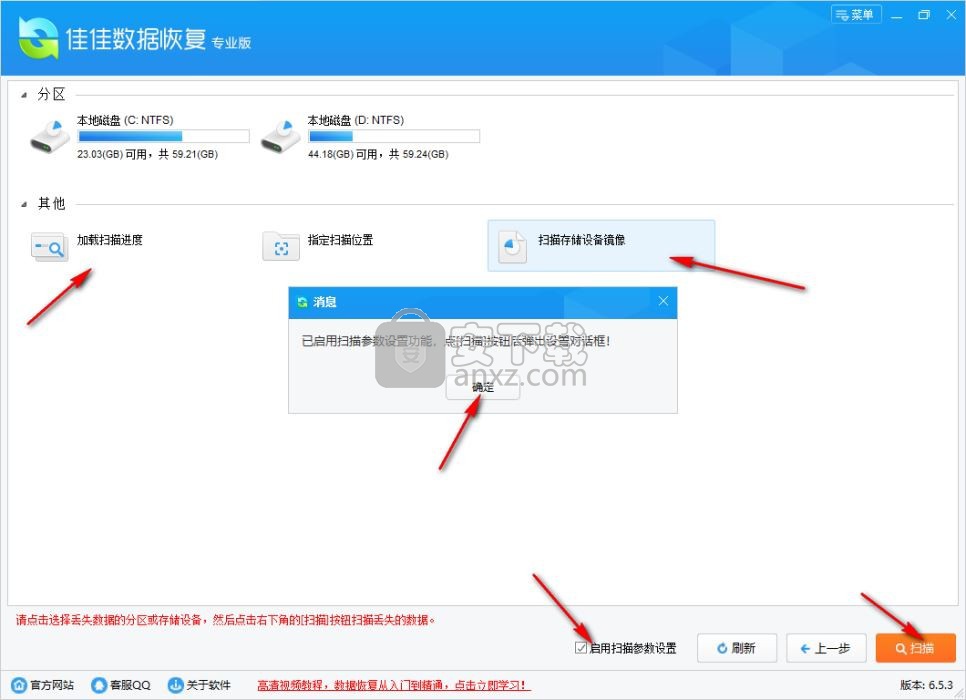This screenshot has height=700, width=966.
Task: Open the 客服QQ link
Action: (130, 685)
